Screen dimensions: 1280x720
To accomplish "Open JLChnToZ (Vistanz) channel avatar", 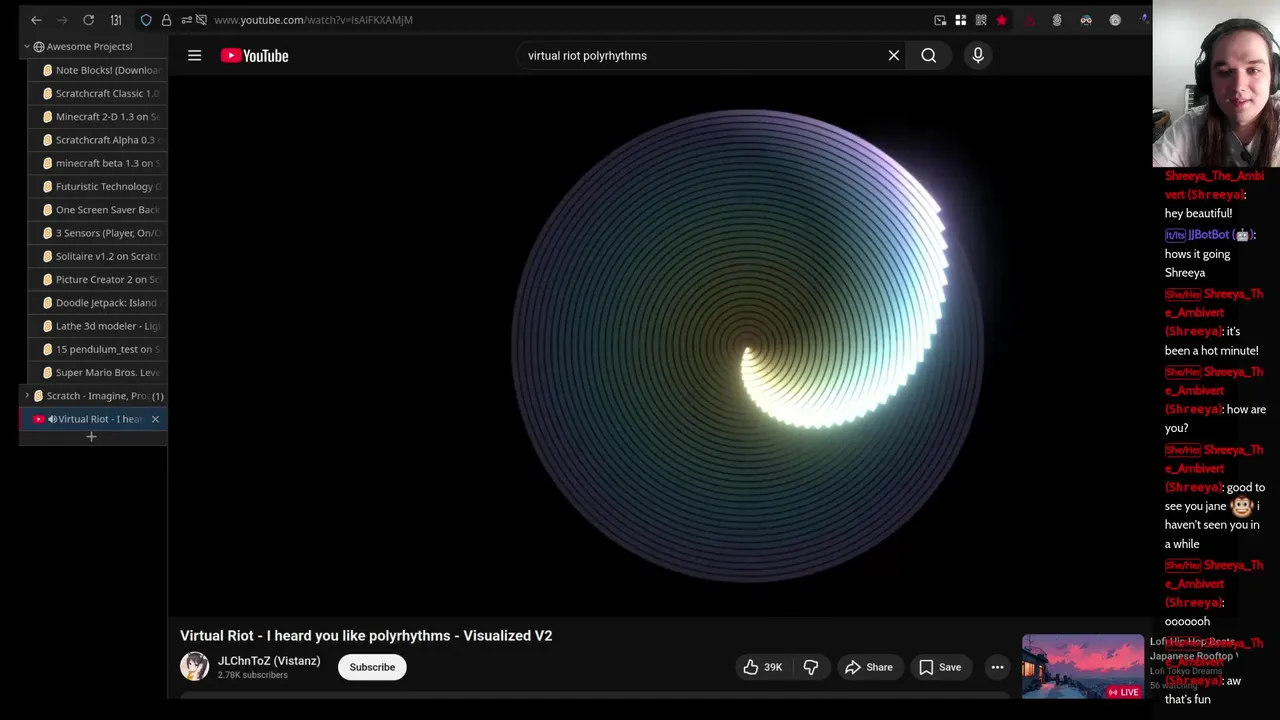I will click(194, 666).
